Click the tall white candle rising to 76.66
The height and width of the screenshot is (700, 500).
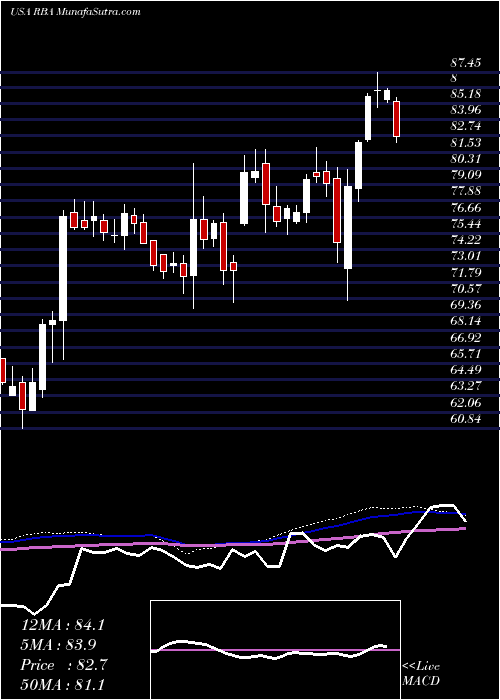[63, 268]
